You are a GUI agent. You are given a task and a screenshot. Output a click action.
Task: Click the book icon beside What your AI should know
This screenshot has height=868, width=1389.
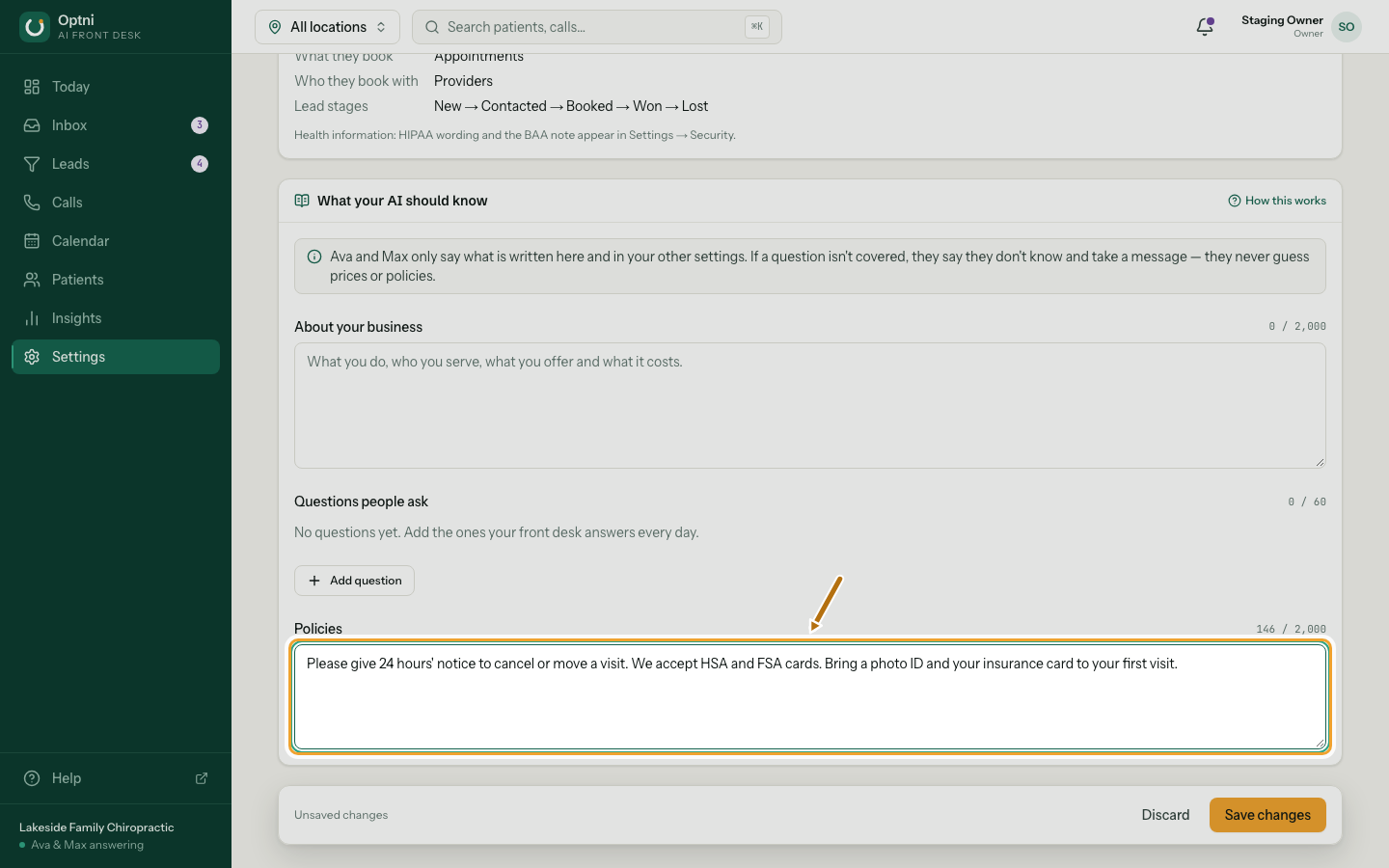pyautogui.click(x=302, y=201)
